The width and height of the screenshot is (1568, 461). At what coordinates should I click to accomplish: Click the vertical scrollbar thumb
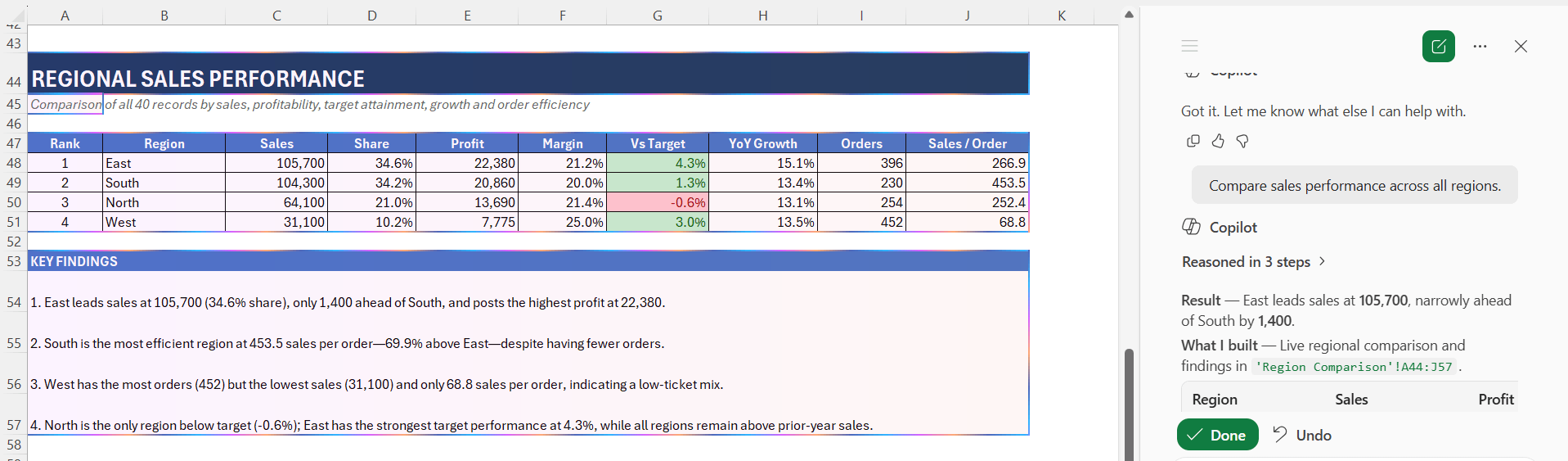(x=1129, y=405)
